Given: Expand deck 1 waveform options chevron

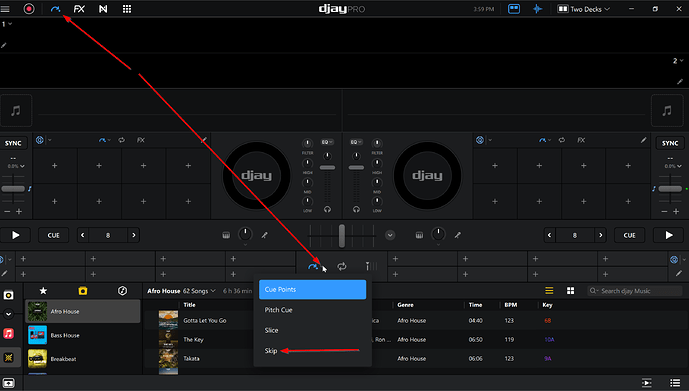Looking at the screenshot, I should [x=10, y=24].
